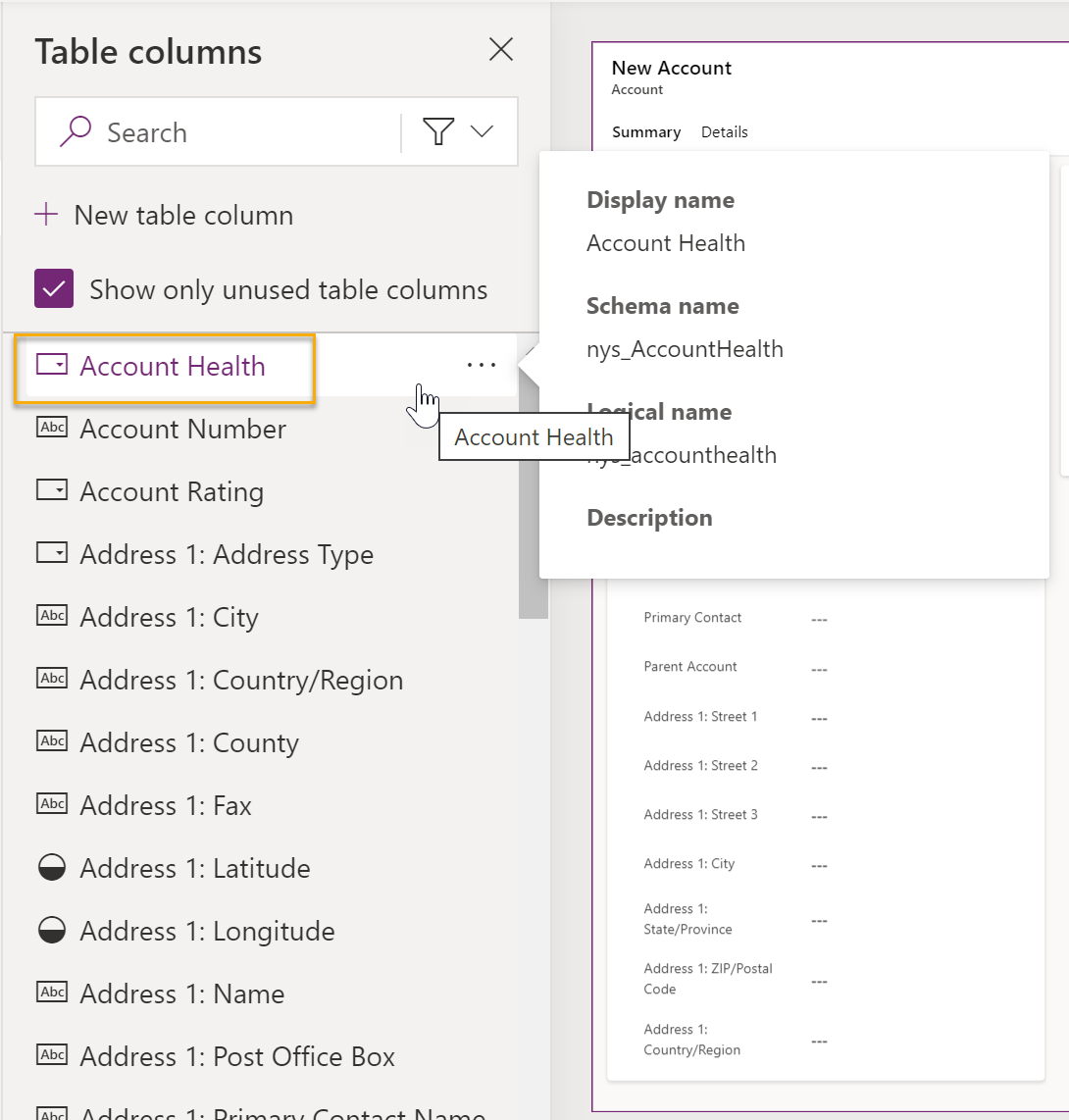Click the Abc icon beside Address 1: City
The width and height of the screenshot is (1069, 1120).
pyautogui.click(x=52, y=615)
